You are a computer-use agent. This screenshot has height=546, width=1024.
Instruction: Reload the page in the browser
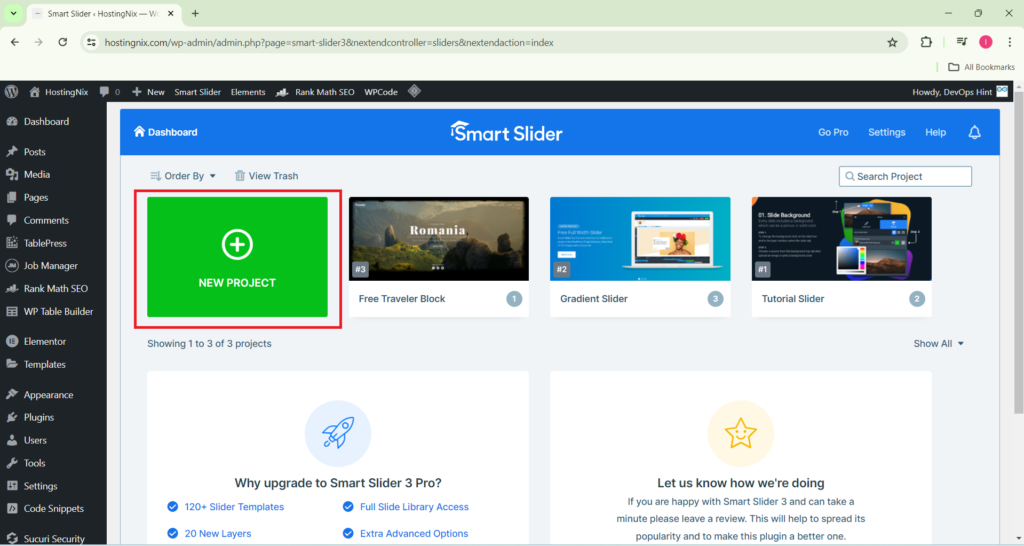pyautogui.click(x=63, y=42)
